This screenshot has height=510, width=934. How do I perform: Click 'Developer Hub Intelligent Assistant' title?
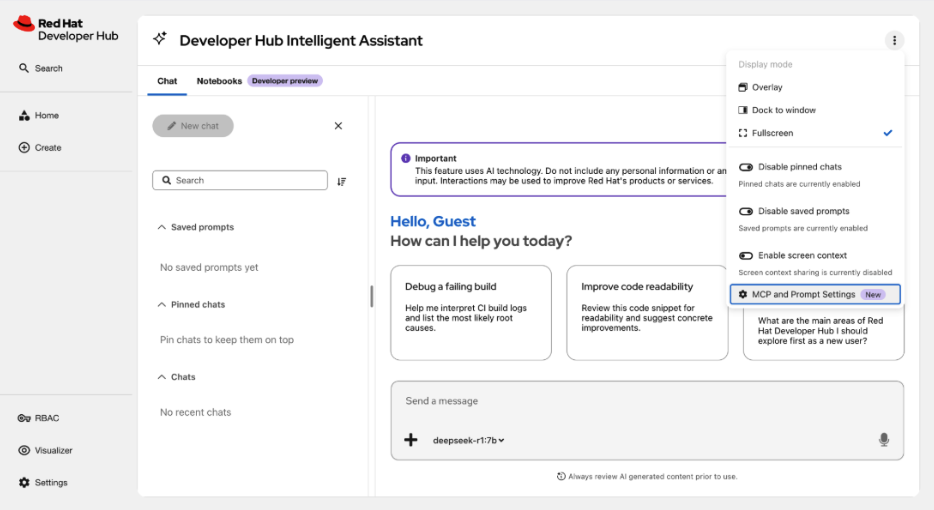tap(301, 41)
